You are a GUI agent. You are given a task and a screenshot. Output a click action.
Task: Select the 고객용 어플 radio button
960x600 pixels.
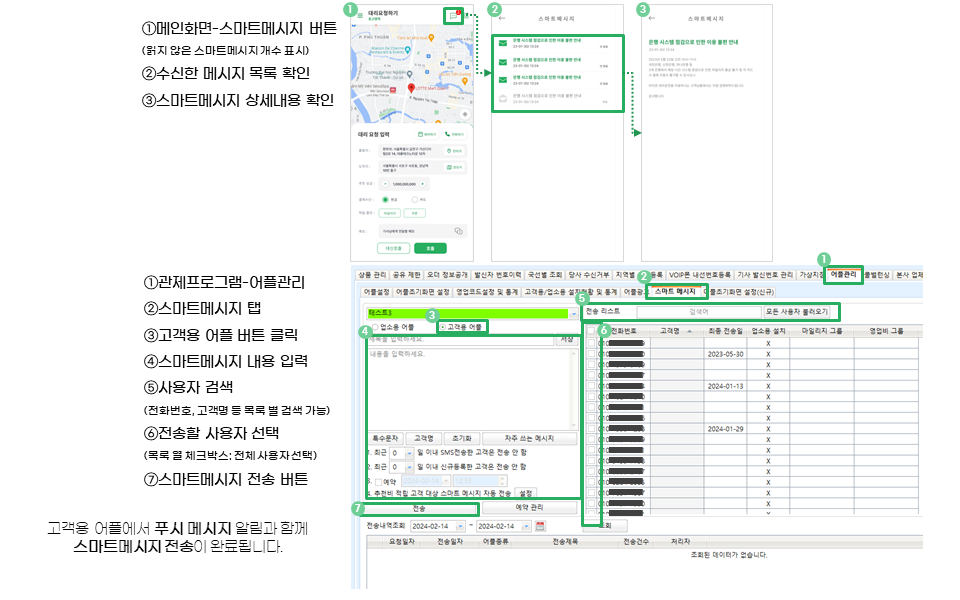(443, 327)
